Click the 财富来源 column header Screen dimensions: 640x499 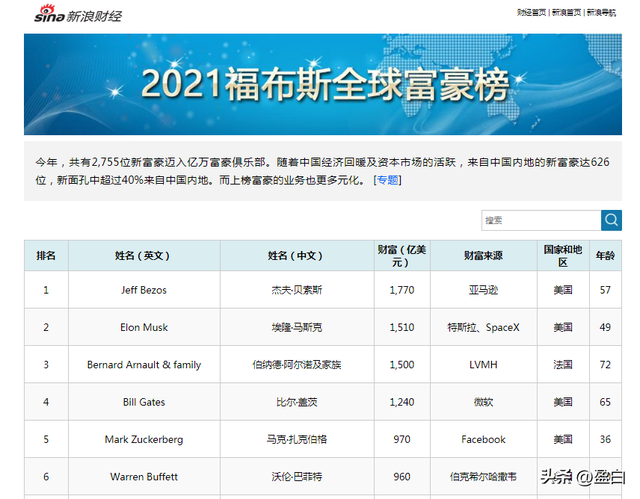coord(484,255)
